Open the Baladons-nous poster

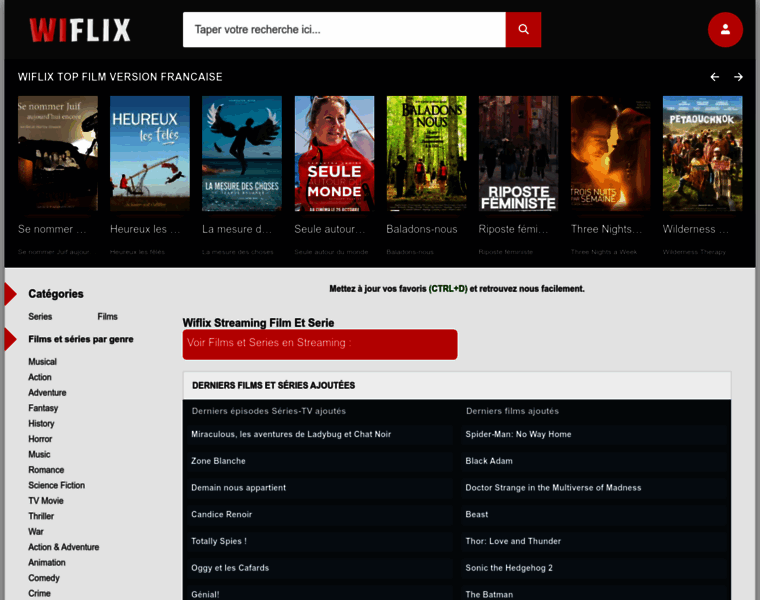tap(427, 153)
